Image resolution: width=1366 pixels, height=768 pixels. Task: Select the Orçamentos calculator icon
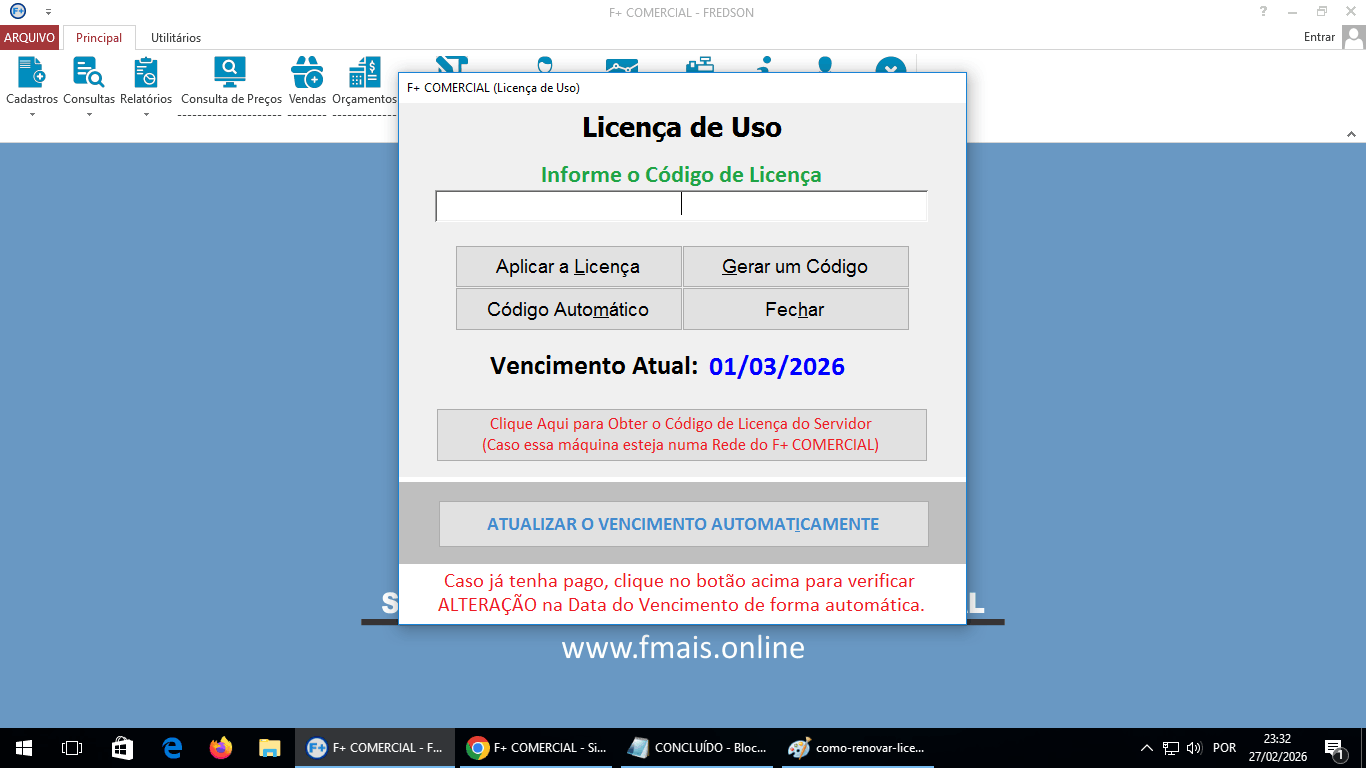(363, 70)
